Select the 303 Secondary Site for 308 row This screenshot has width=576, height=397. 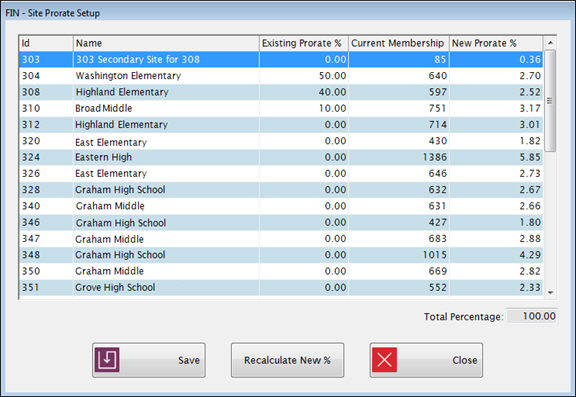(281, 59)
